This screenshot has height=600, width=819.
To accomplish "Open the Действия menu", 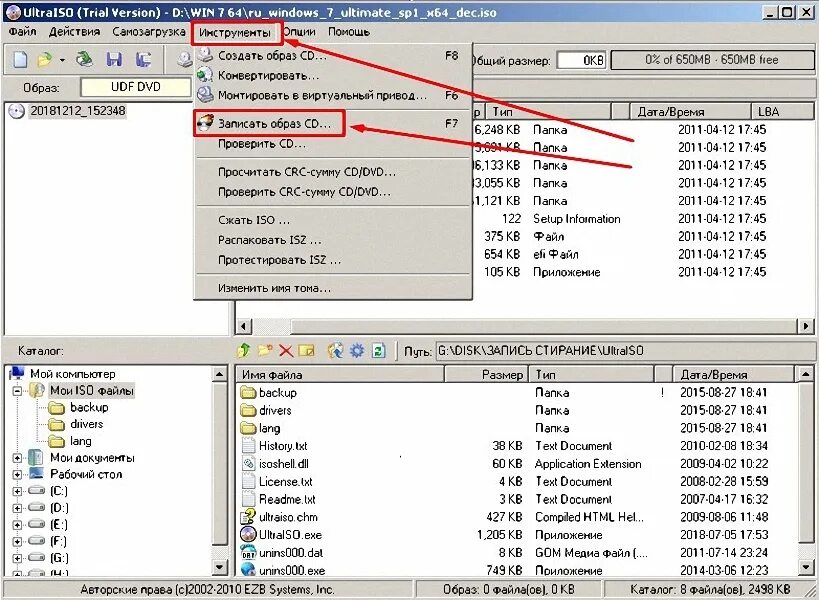I will click(74, 32).
